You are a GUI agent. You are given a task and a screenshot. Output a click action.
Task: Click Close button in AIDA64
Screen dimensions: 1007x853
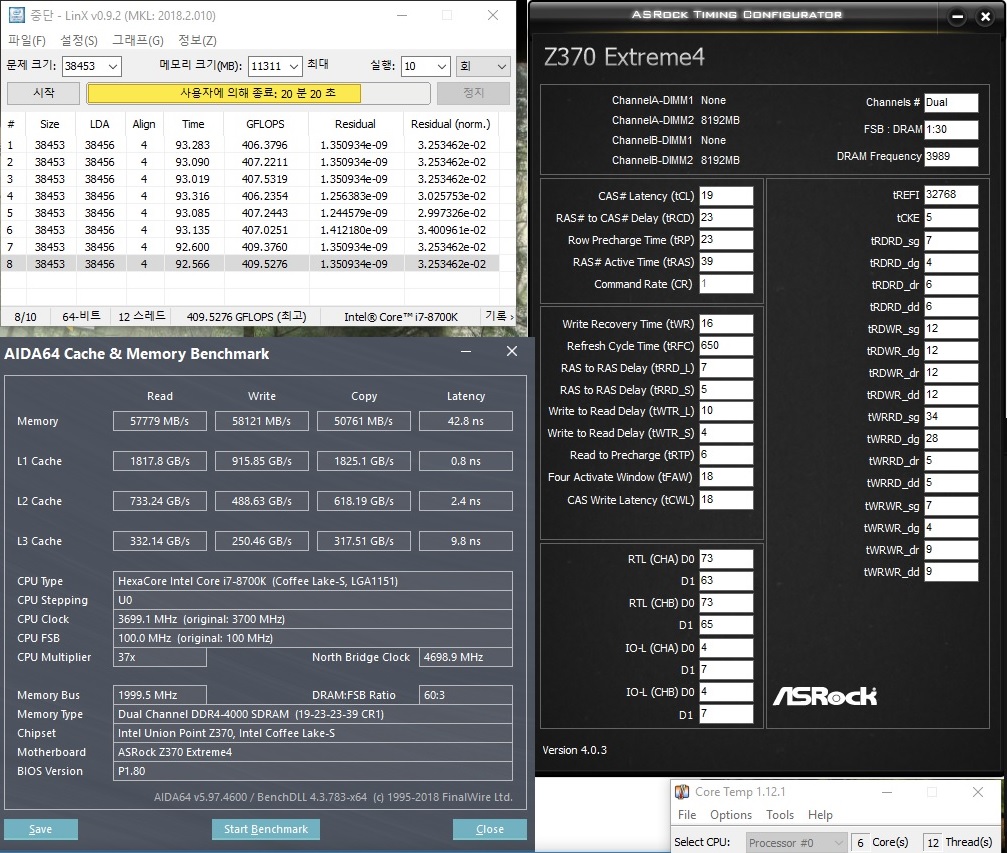point(489,829)
